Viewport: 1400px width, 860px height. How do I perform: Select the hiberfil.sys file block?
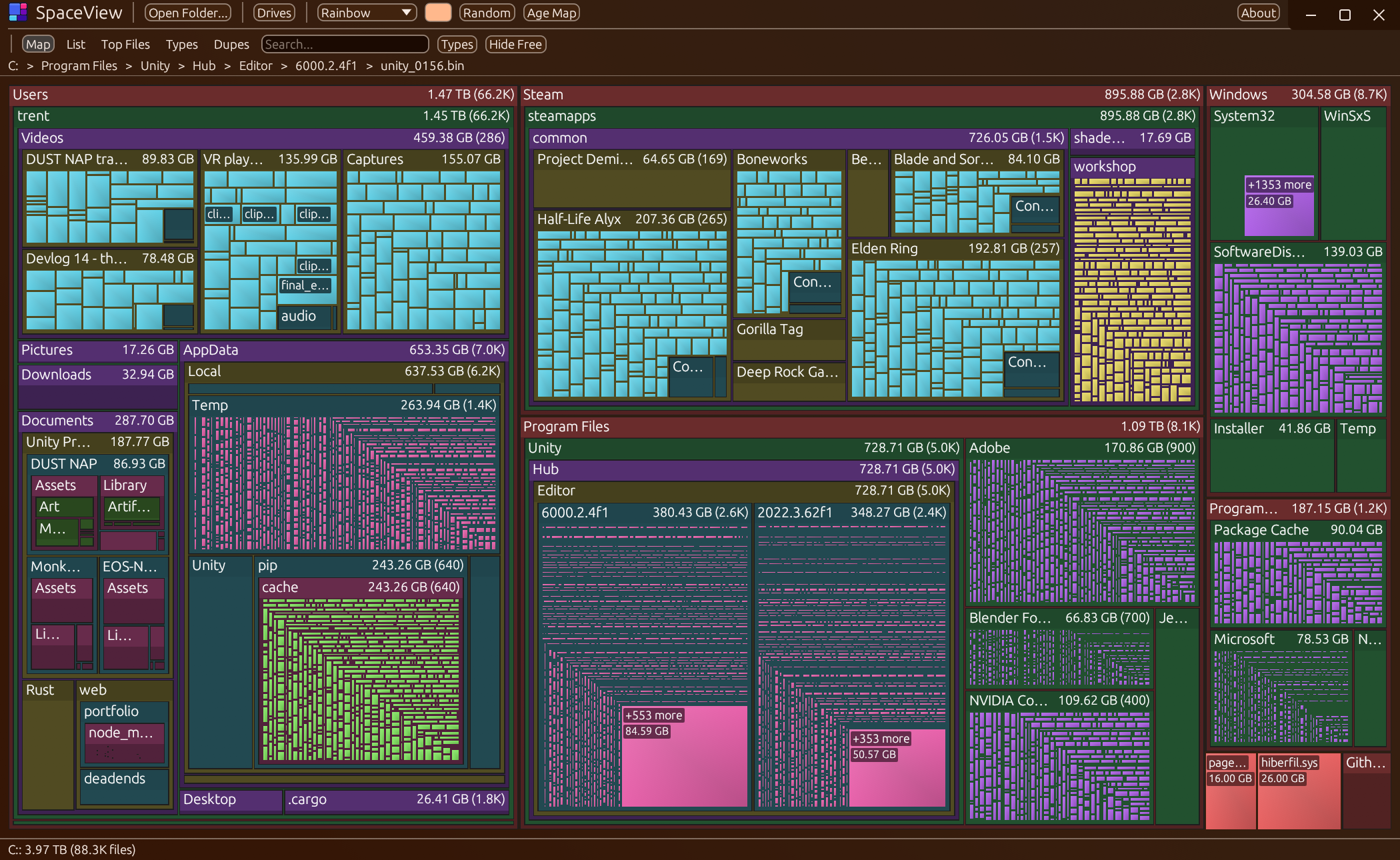point(1299,791)
